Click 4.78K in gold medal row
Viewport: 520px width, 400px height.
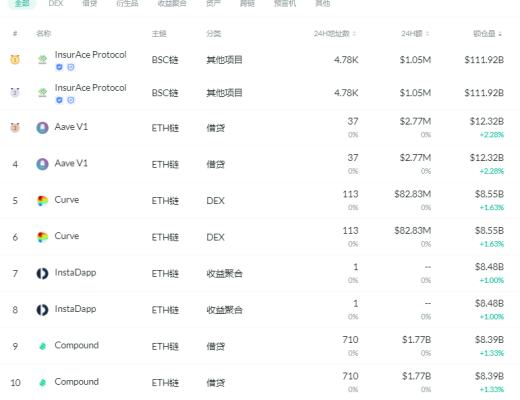[346, 60]
